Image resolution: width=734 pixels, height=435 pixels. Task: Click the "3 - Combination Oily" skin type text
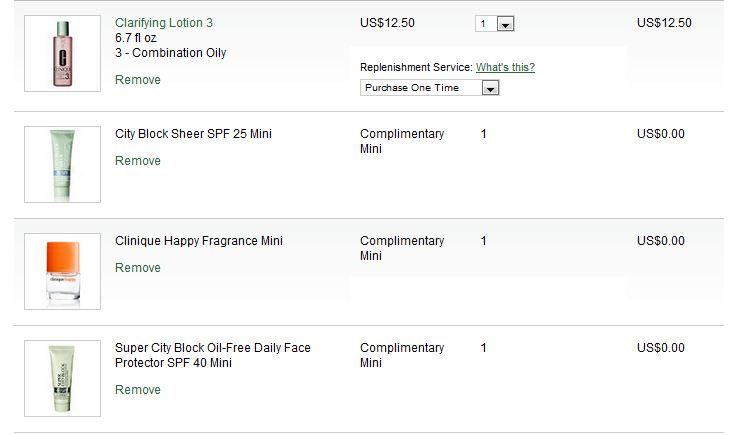point(171,52)
